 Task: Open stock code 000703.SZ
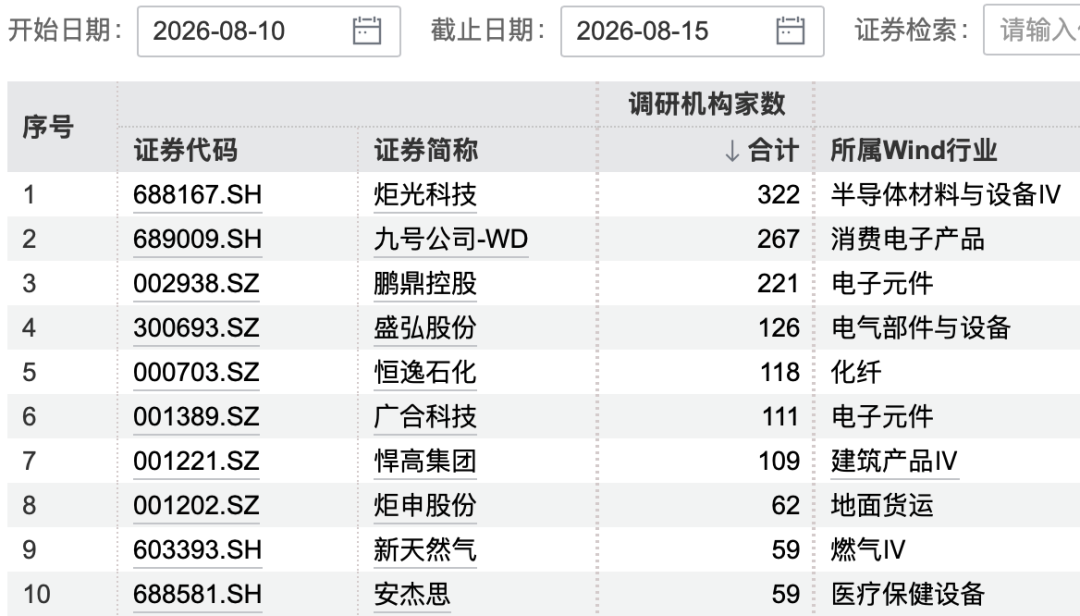click(196, 373)
